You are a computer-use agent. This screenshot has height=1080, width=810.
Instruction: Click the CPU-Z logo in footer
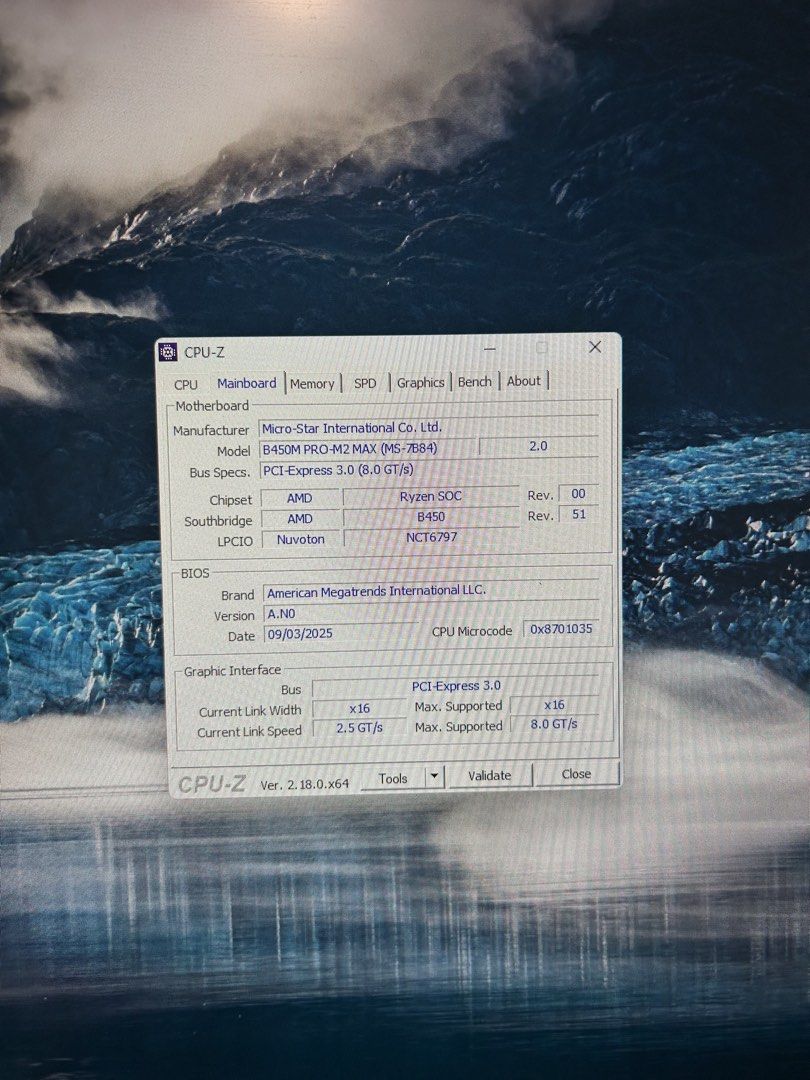coord(211,785)
